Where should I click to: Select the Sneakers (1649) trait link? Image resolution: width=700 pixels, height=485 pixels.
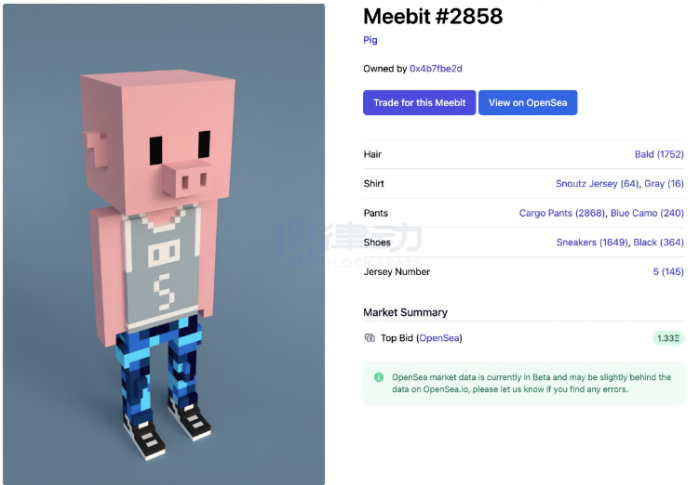(592, 242)
